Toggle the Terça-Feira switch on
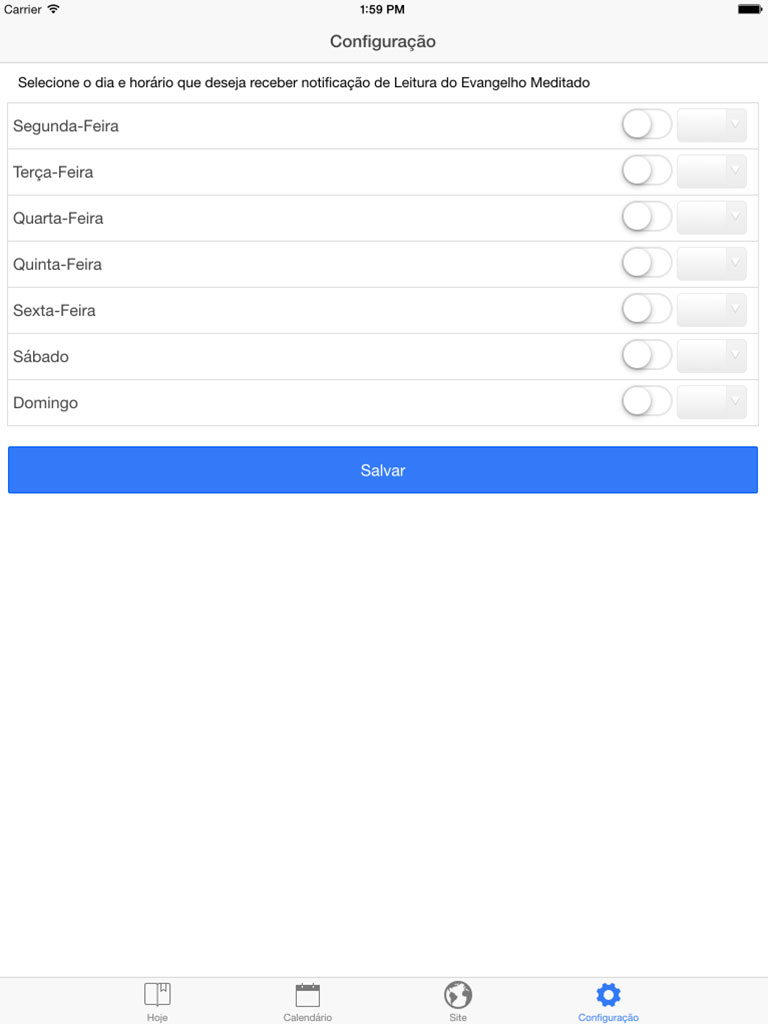768x1024 pixels. click(647, 171)
